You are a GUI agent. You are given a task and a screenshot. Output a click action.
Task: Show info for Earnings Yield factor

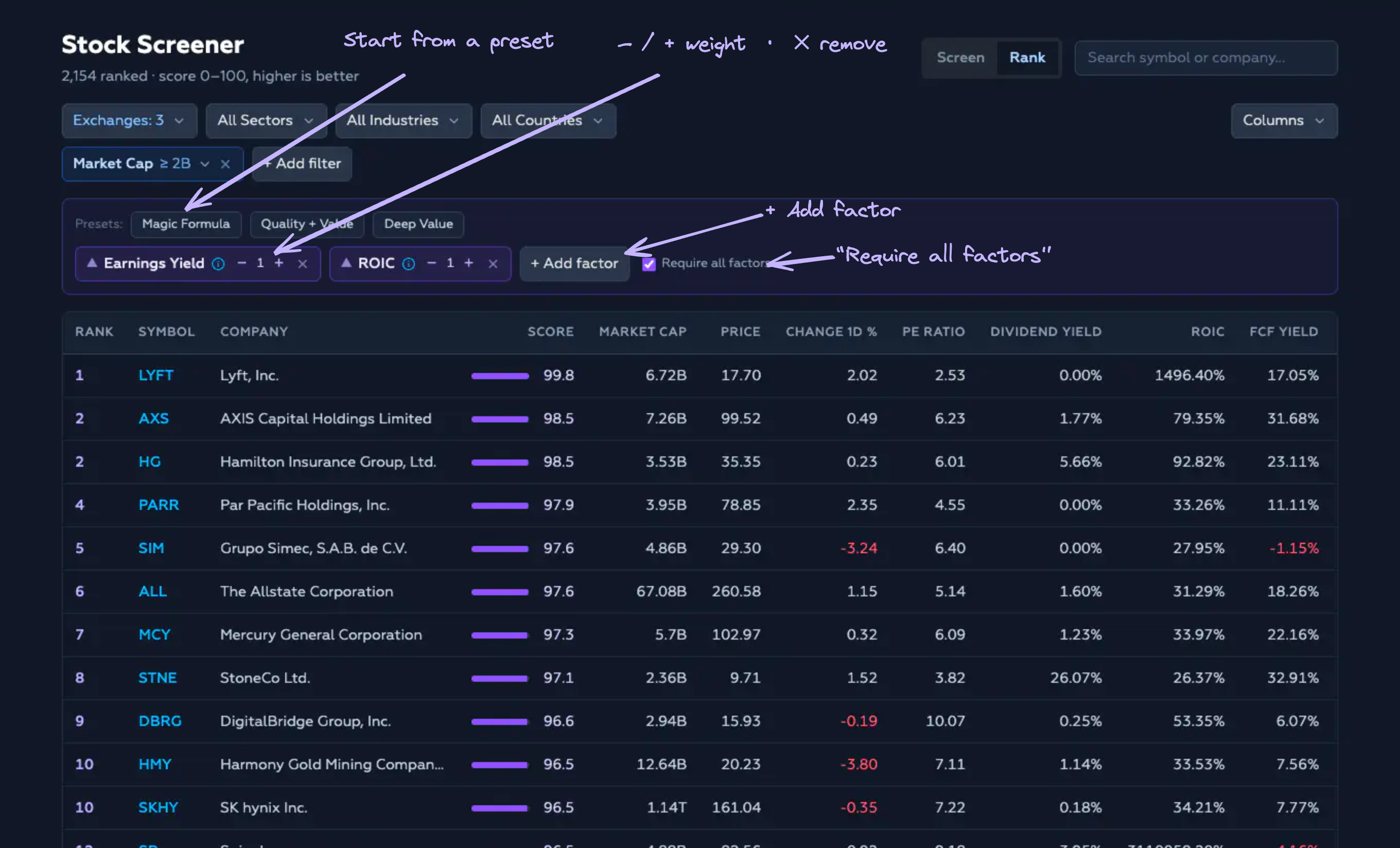coord(218,263)
